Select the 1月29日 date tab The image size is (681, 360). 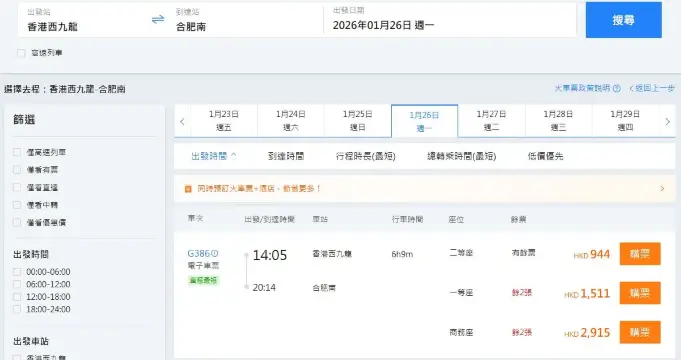(x=625, y=121)
